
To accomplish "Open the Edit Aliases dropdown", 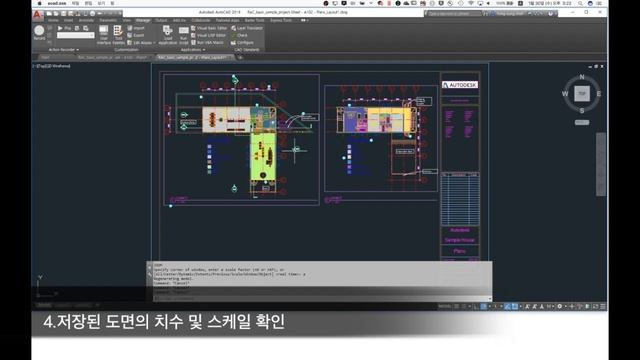I will coord(141,43).
